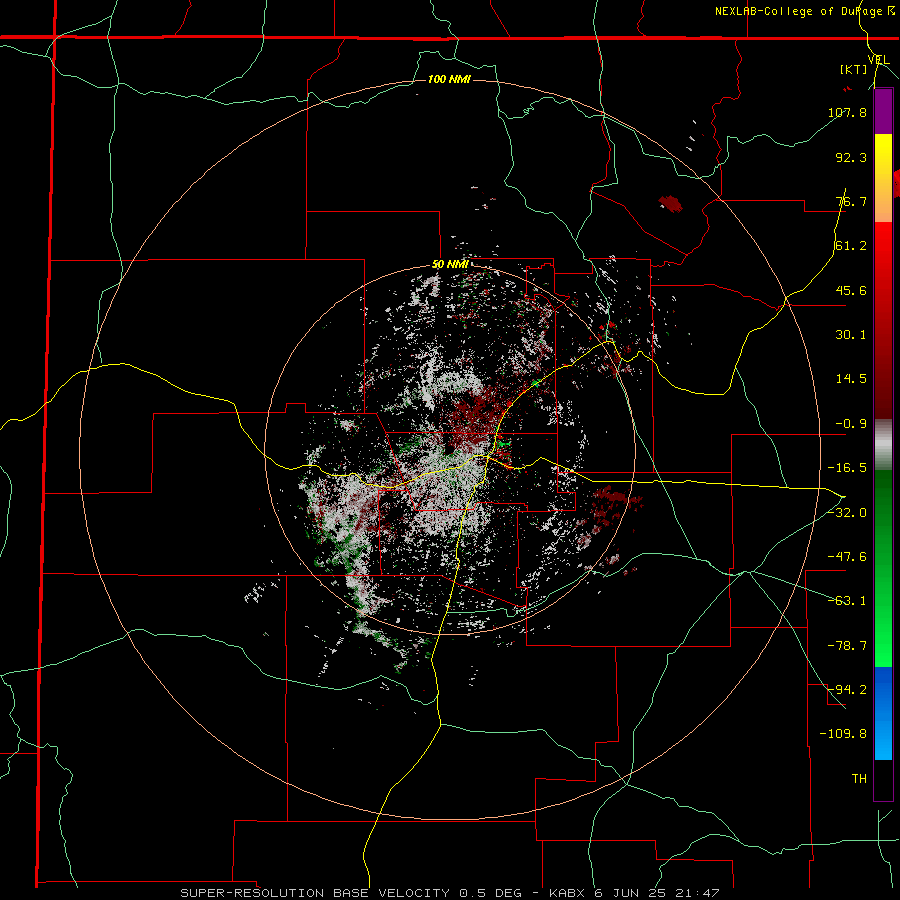This screenshot has width=900, height=900.
Task: Click the 92.3 value on velocity scale
Action: tap(851, 157)
